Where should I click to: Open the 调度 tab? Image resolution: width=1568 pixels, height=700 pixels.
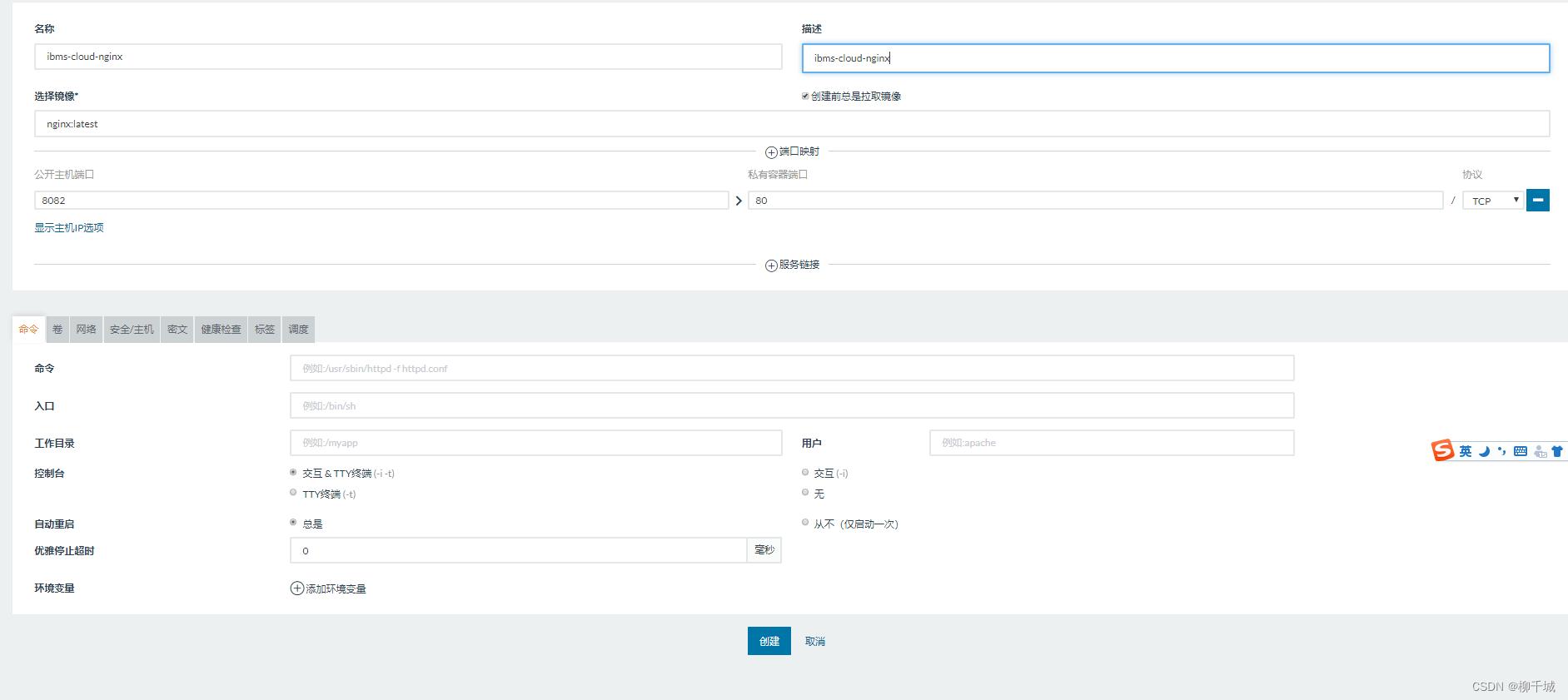point(298,330)
